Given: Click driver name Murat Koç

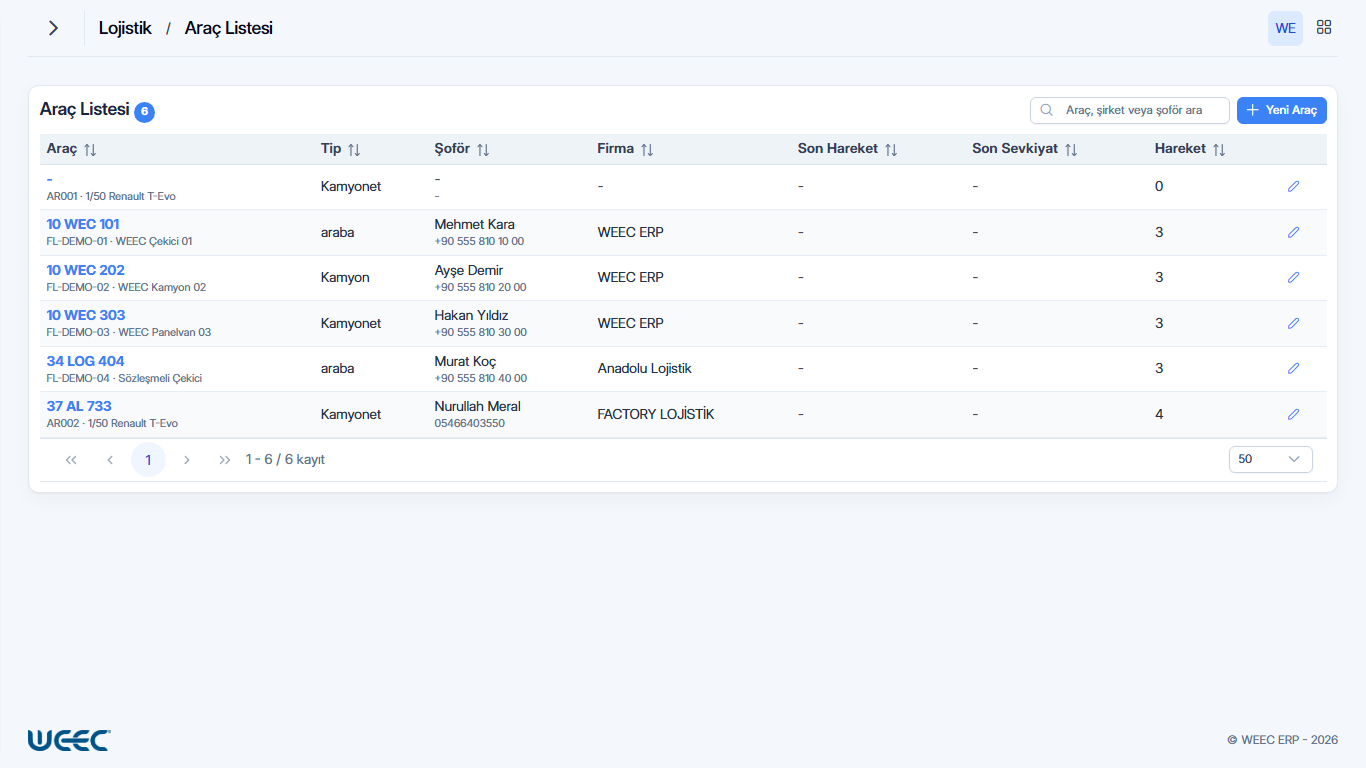Looking at the screenshot, I should tap(465, 361).
